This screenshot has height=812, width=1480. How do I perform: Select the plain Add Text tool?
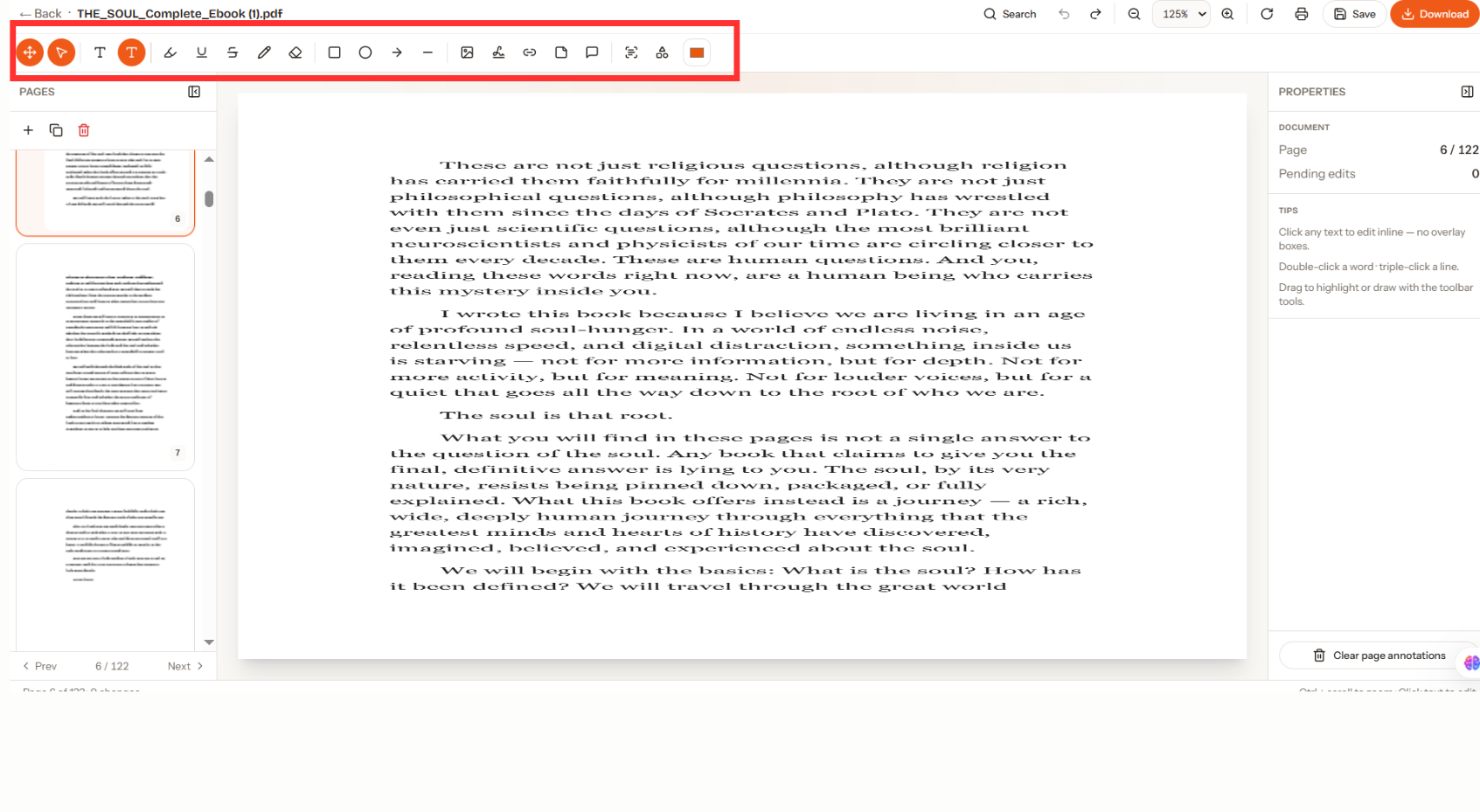click(100, 52)
